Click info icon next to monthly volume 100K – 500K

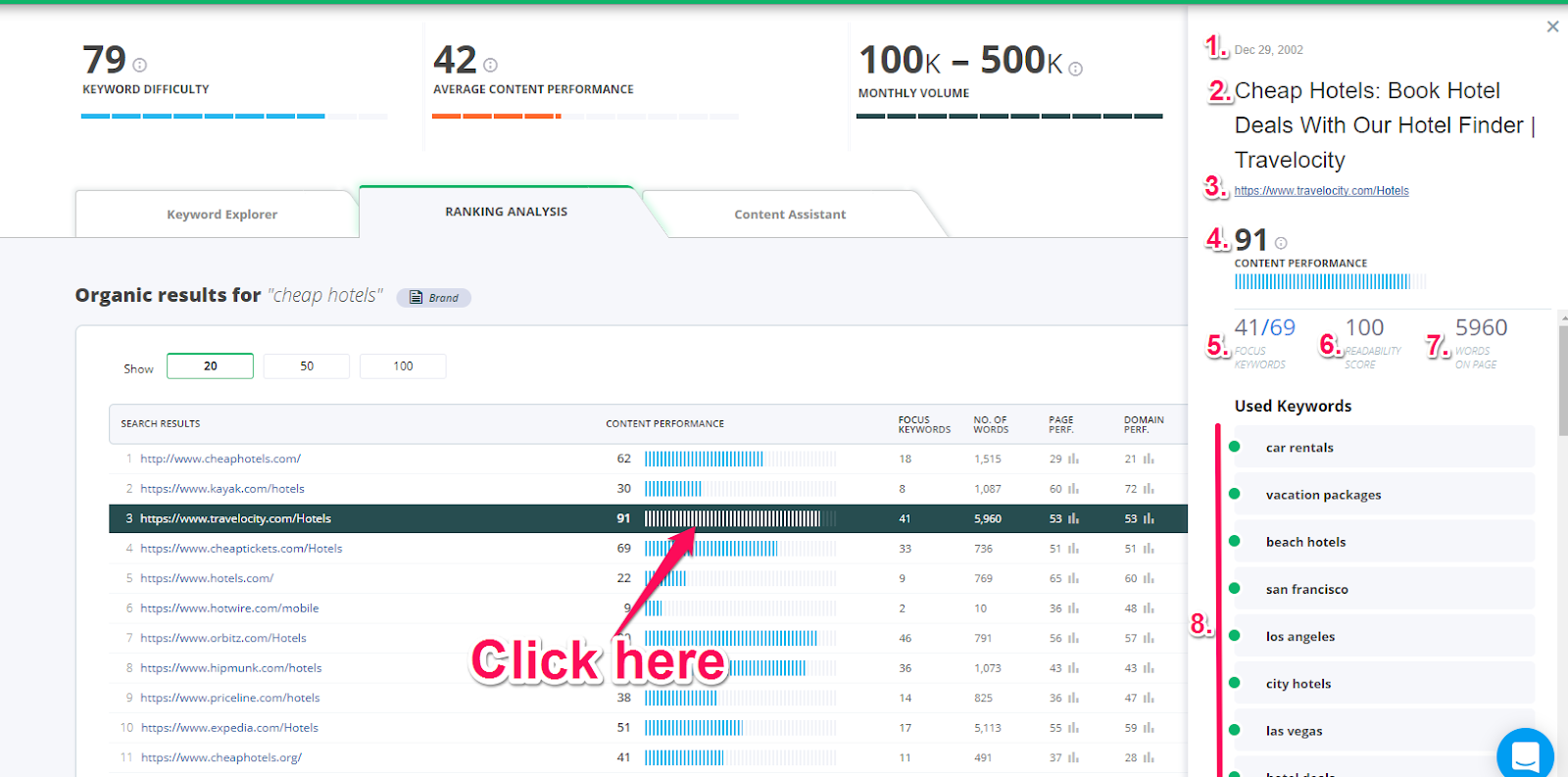(1076, 69)
